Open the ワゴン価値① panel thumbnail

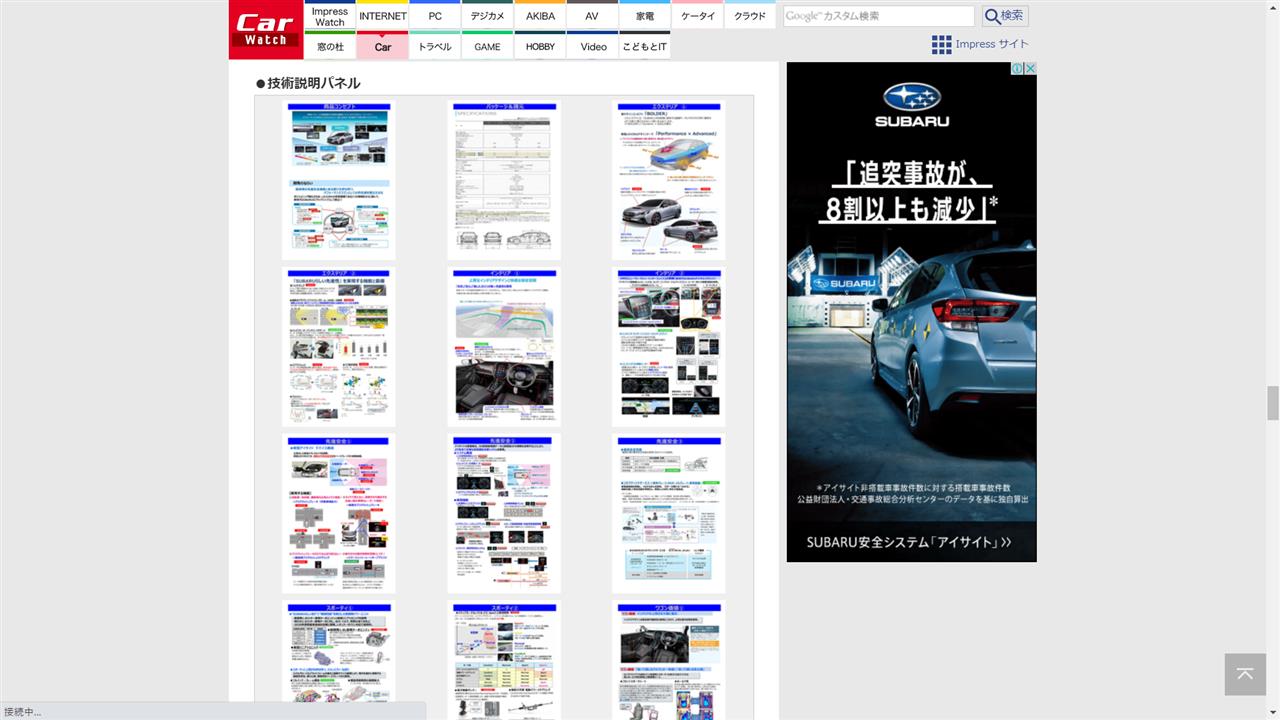click(669, 660)
